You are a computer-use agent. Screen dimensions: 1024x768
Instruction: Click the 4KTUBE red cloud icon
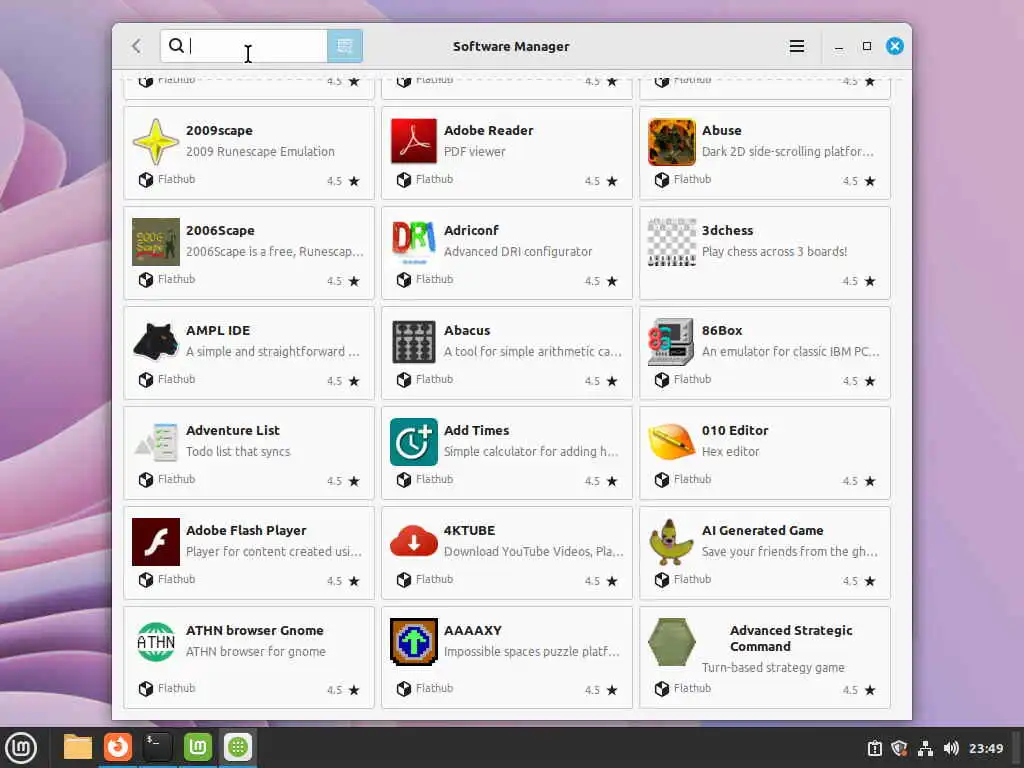pos(413,541)
